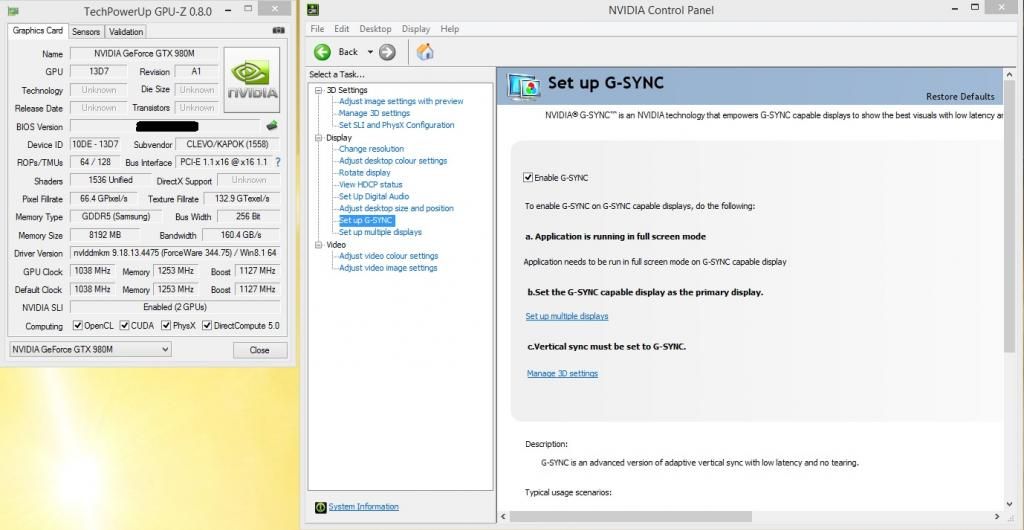Click the NVIDIA SLI field Enabled (2 GPUs)
The image size is (1024, 530).
(175, 307)
